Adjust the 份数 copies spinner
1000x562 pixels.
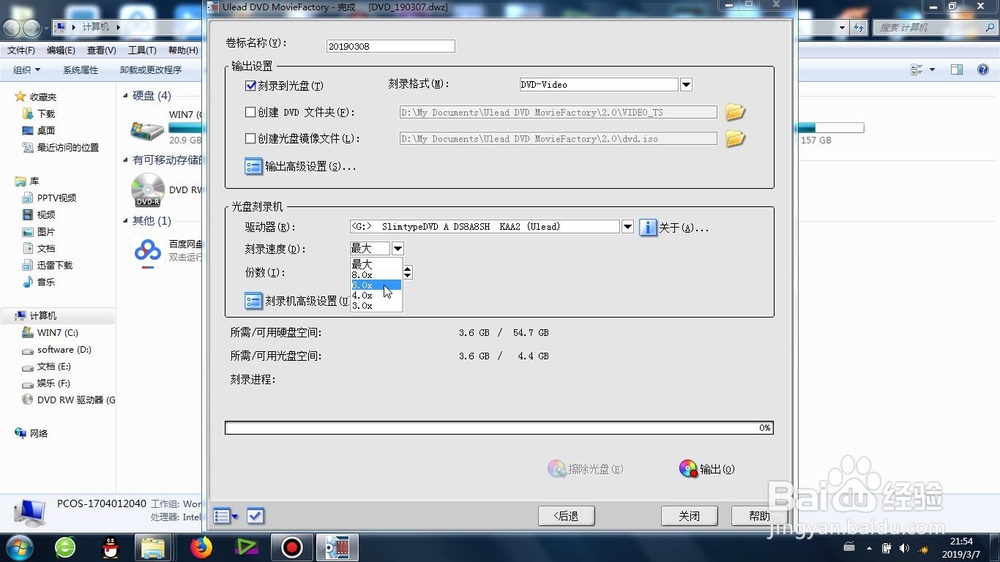point(408,272)
